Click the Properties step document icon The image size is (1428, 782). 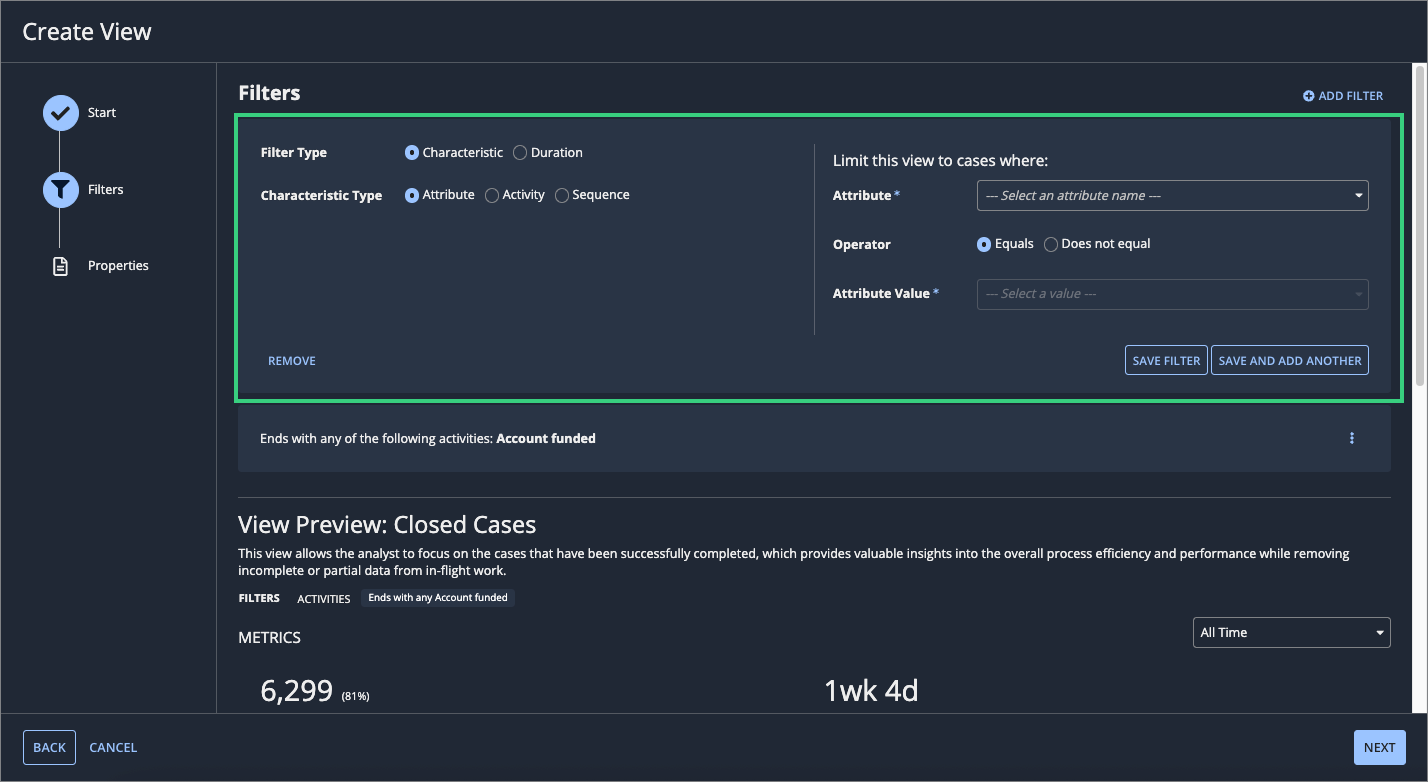coord(60,266)
